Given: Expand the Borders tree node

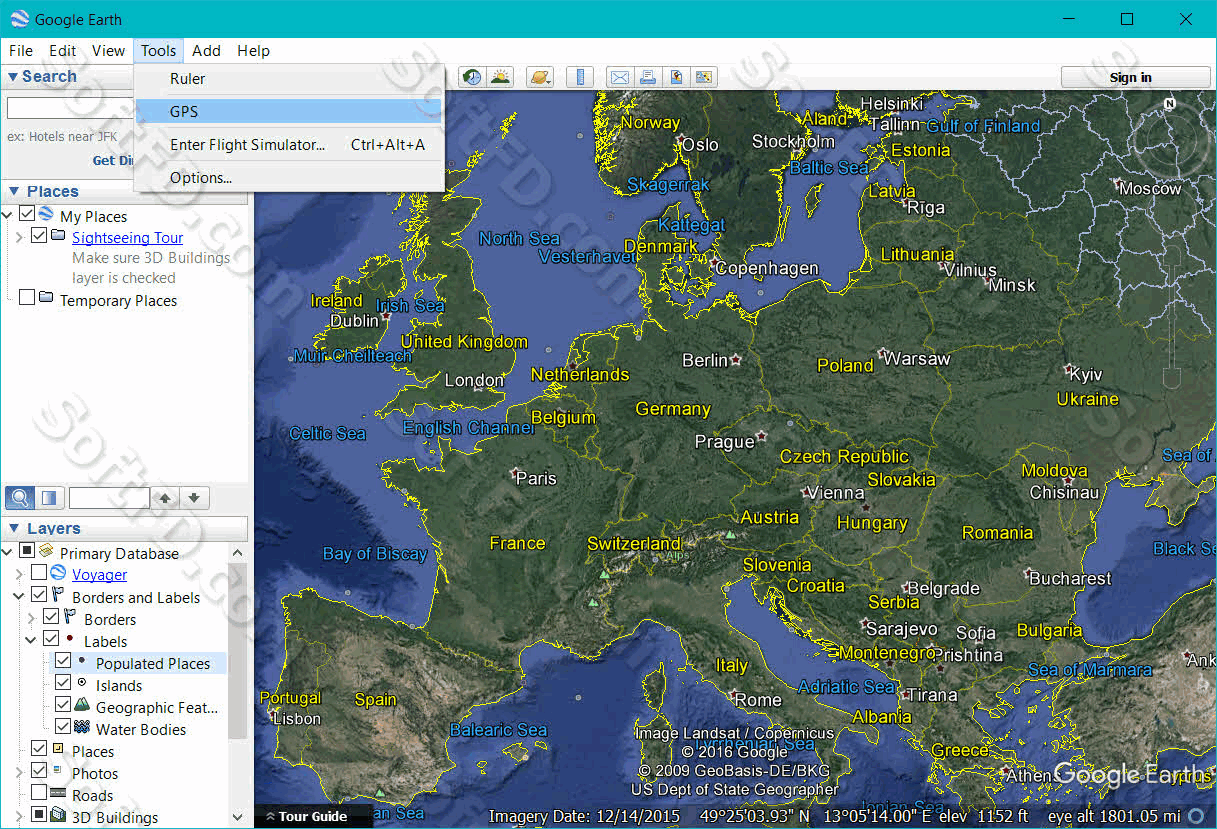Looking at the screenshot, I should tap(31, 618).
